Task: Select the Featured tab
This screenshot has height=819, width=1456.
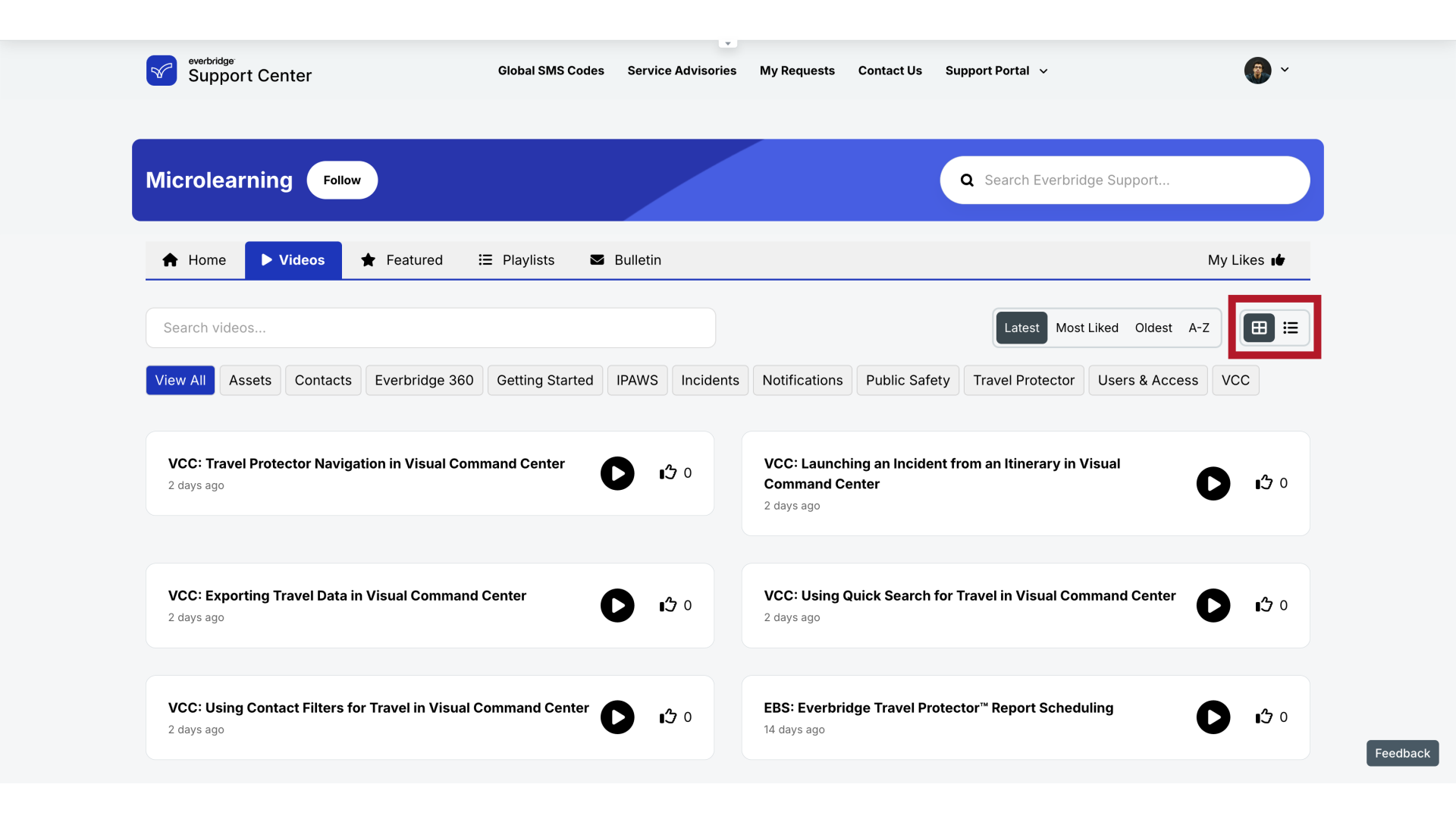Action: click(402, 260)
